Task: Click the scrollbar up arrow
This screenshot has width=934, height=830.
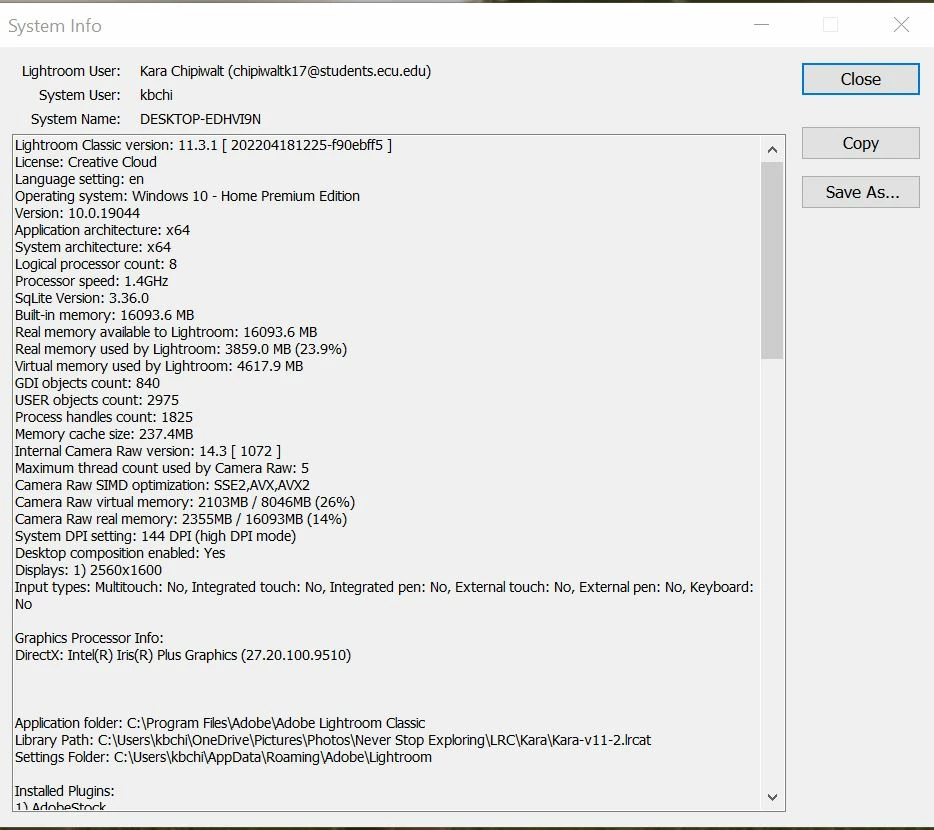Action: coord(772,150)
